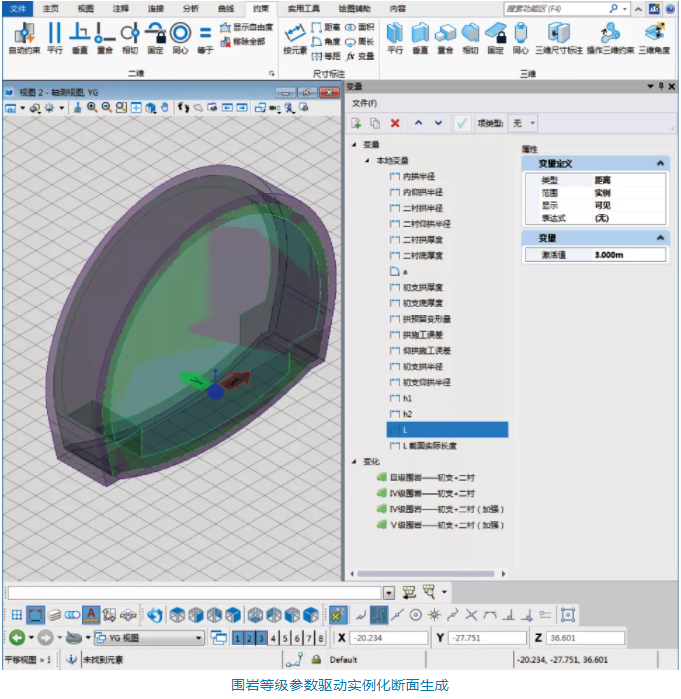Select variation Ⅴ级围岩——初支+二衬(加强)
The image size is (681, 699).
(x=440, y=525)
